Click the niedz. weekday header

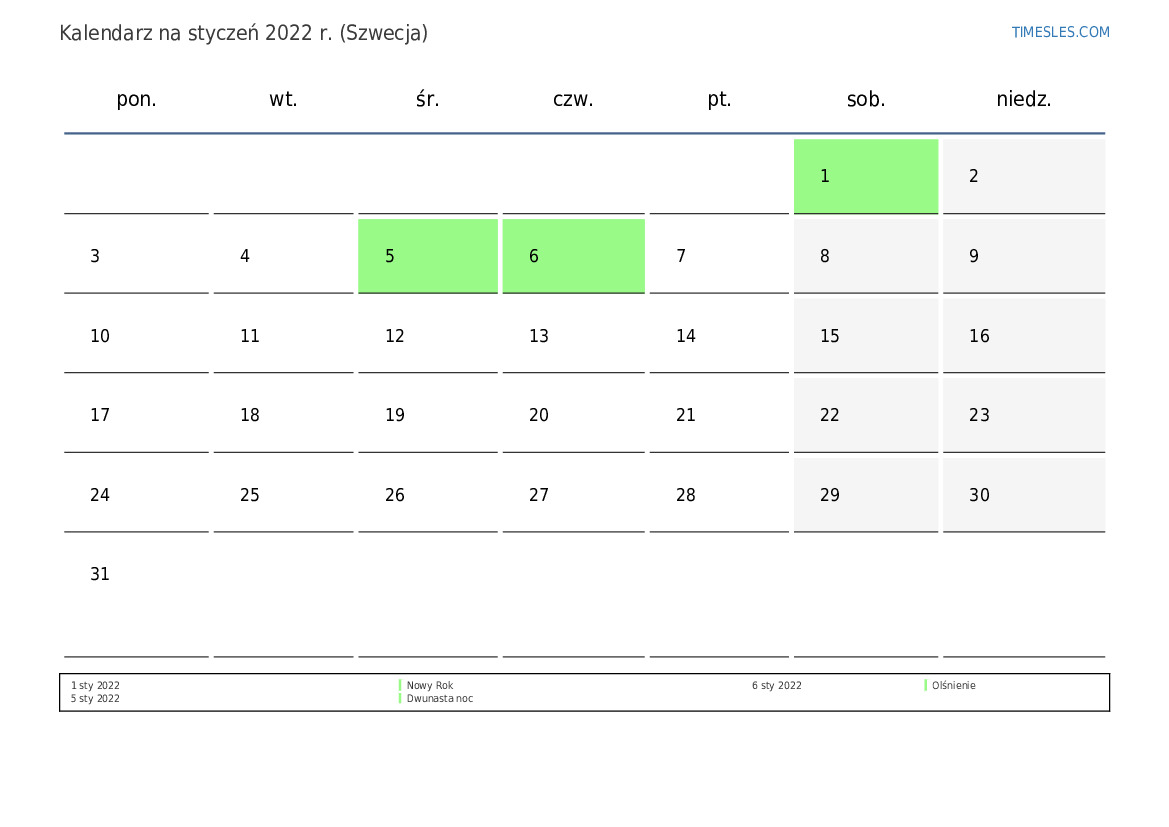[x=1024, y=99]
